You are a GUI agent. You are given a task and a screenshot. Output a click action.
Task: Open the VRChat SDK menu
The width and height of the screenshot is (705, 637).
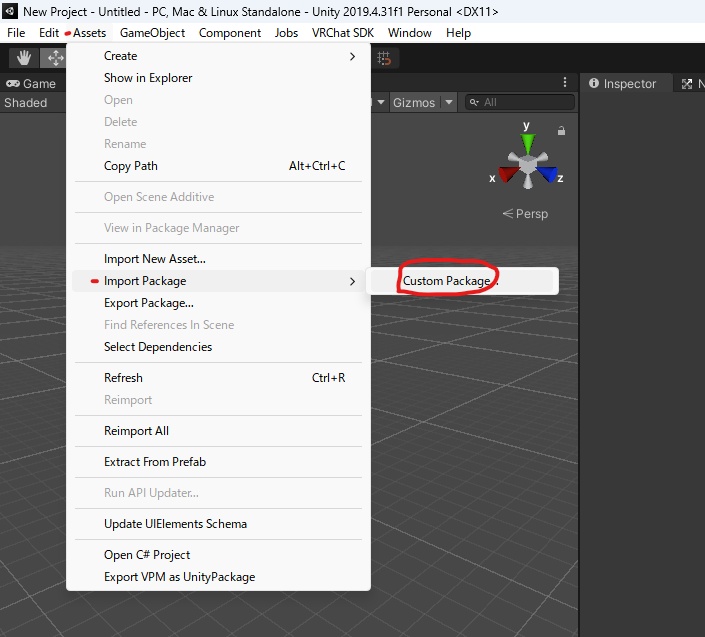(343, 33)
